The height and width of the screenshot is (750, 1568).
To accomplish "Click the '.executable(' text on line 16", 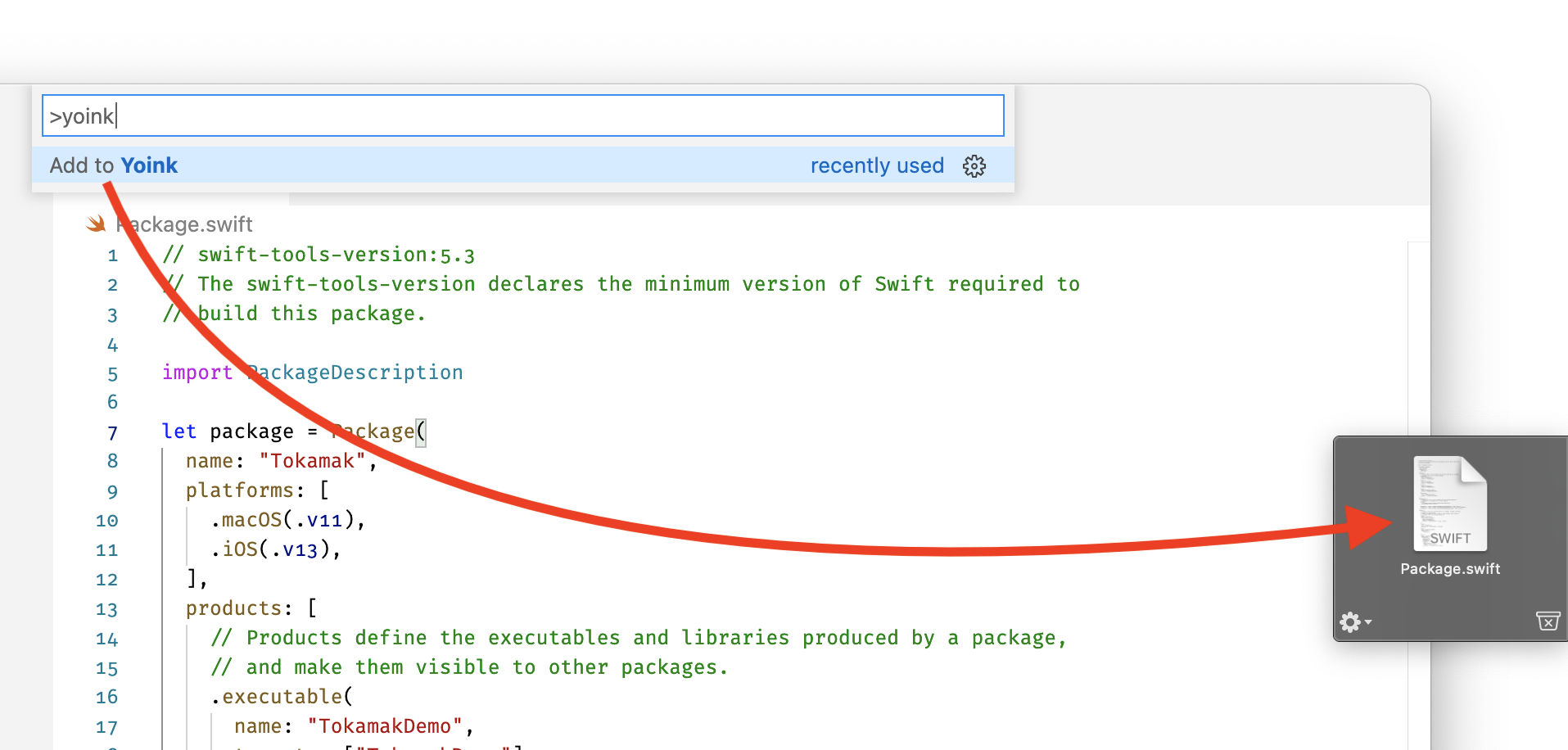I will click(282, 697).
